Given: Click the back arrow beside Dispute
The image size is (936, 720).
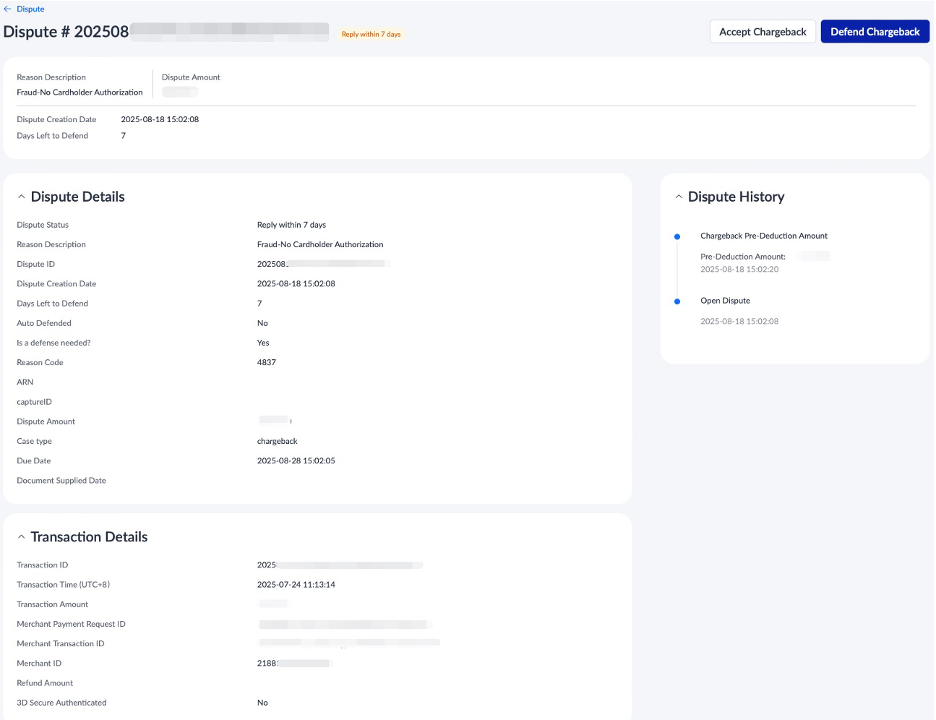Looking at the screenshot, I should click(x=8, y=9).
